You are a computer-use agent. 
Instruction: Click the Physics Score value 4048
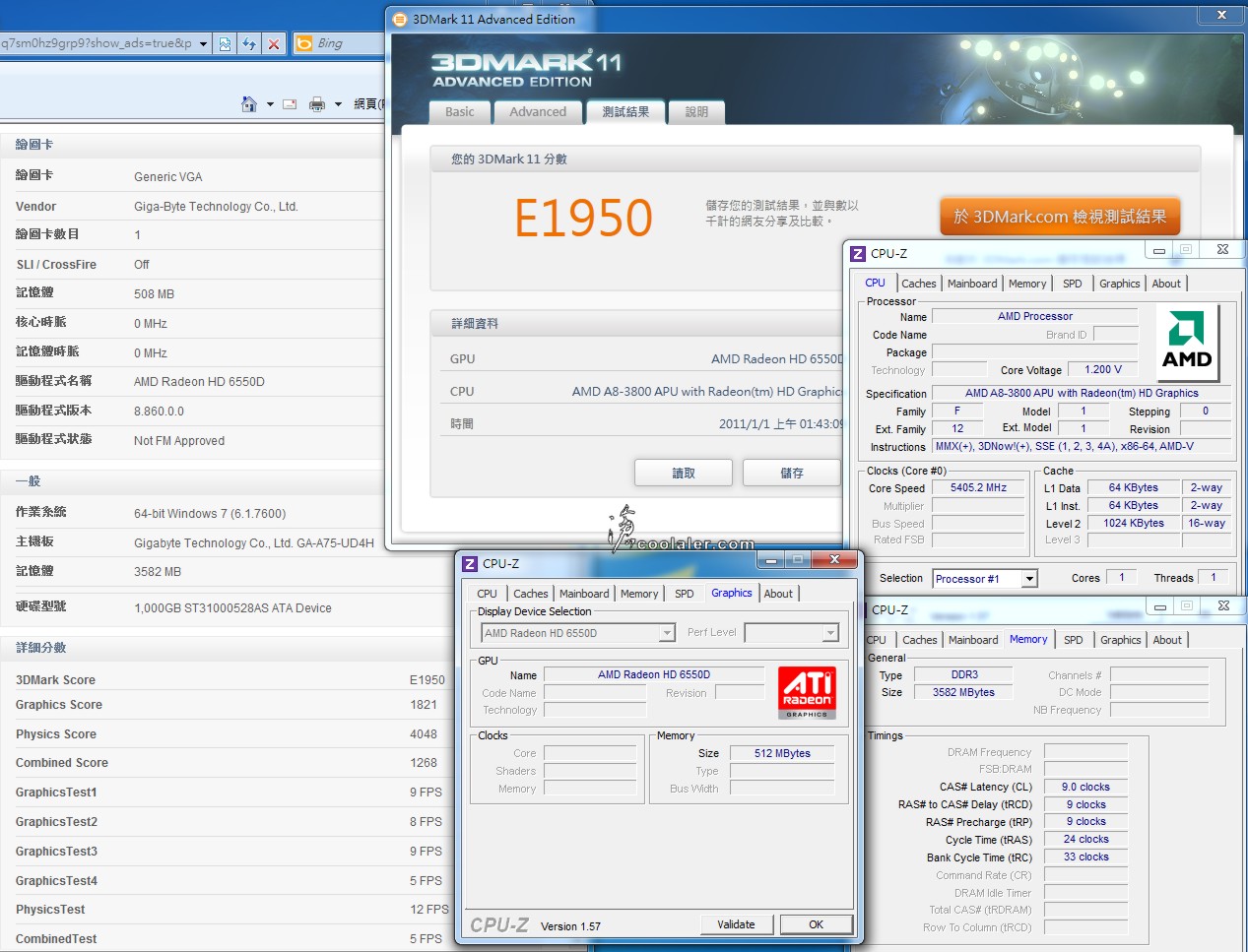pyautogui.click(x=424, y=734)
